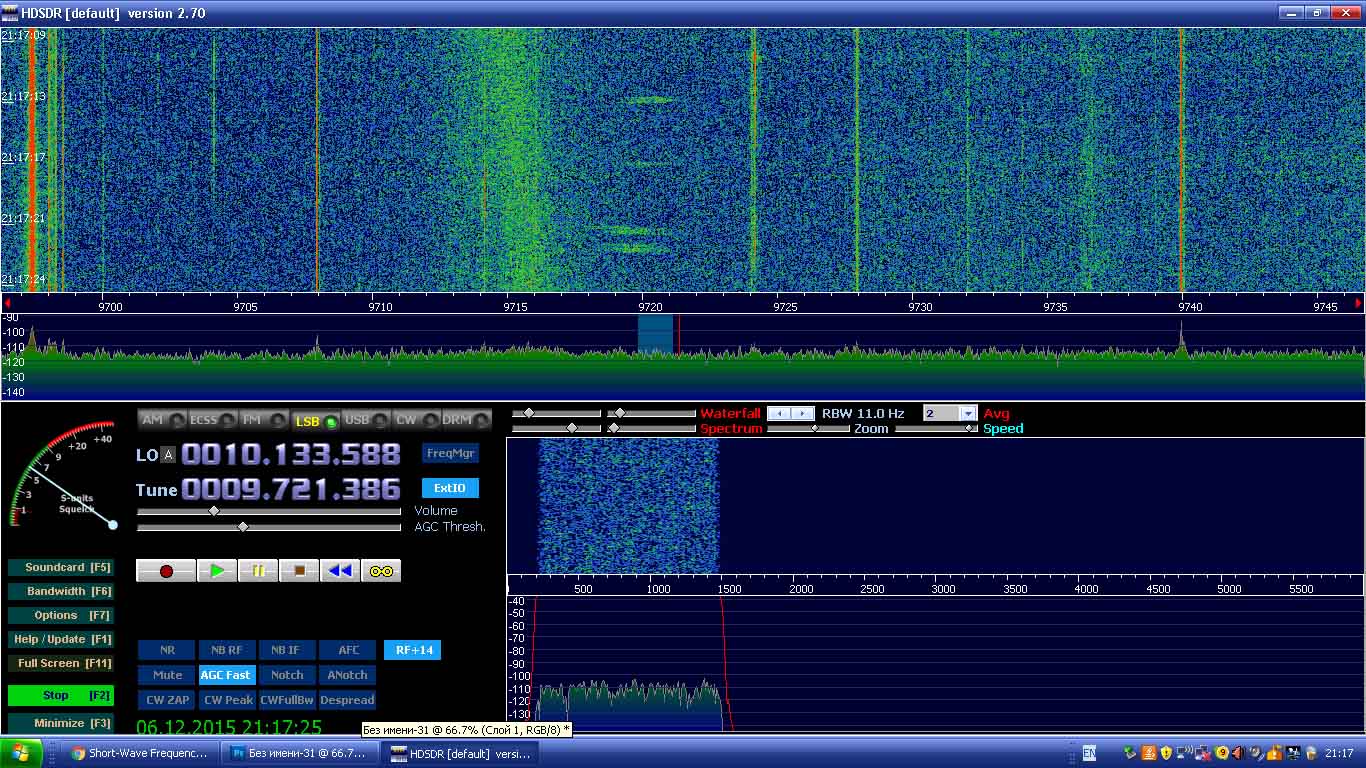Select ECSS demodulation mode
Image resolution: width=1366 pixels, height=768 pixels.
coord(212,421)
